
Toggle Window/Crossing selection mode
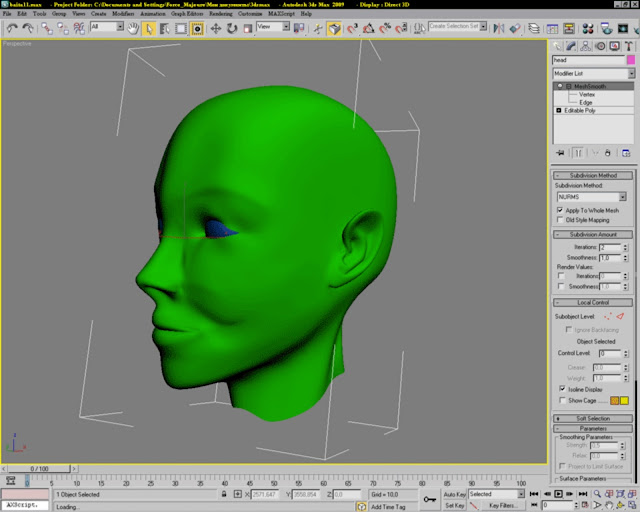pyautogui.click(x=197, y=29)
